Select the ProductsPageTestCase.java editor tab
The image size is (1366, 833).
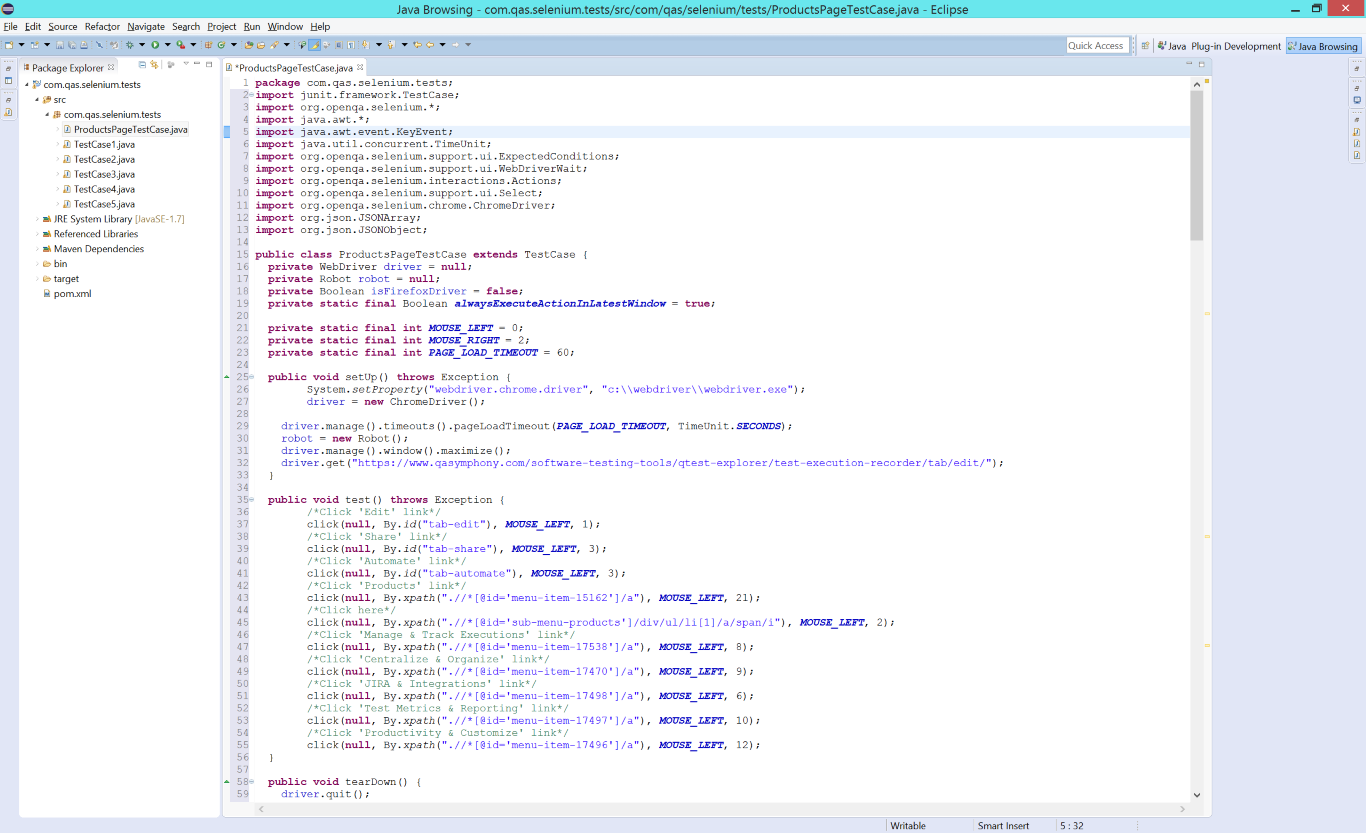(293, 67)
